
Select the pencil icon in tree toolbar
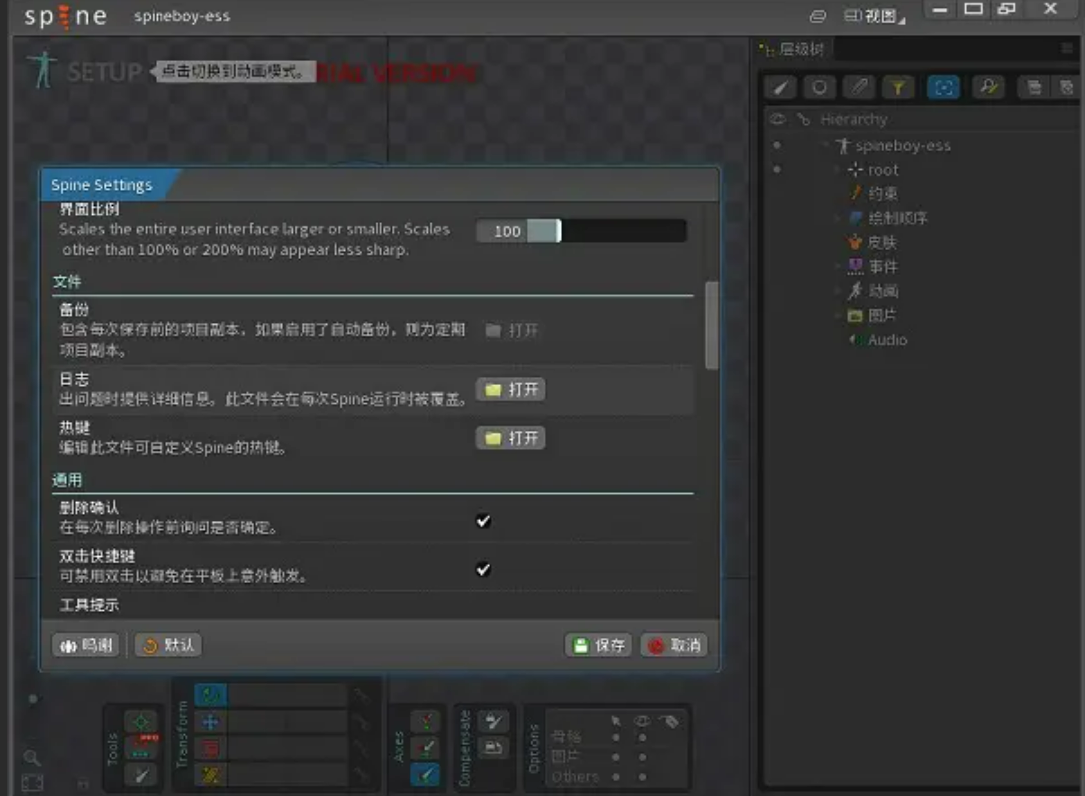781,87
